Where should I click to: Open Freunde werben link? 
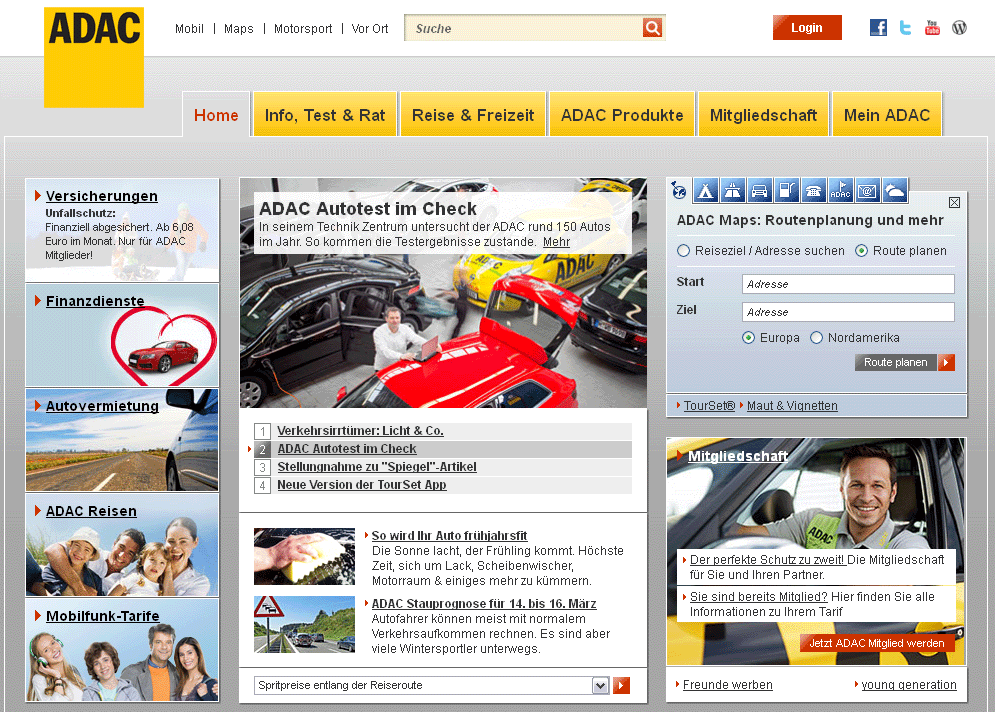[x=728, y=685]
